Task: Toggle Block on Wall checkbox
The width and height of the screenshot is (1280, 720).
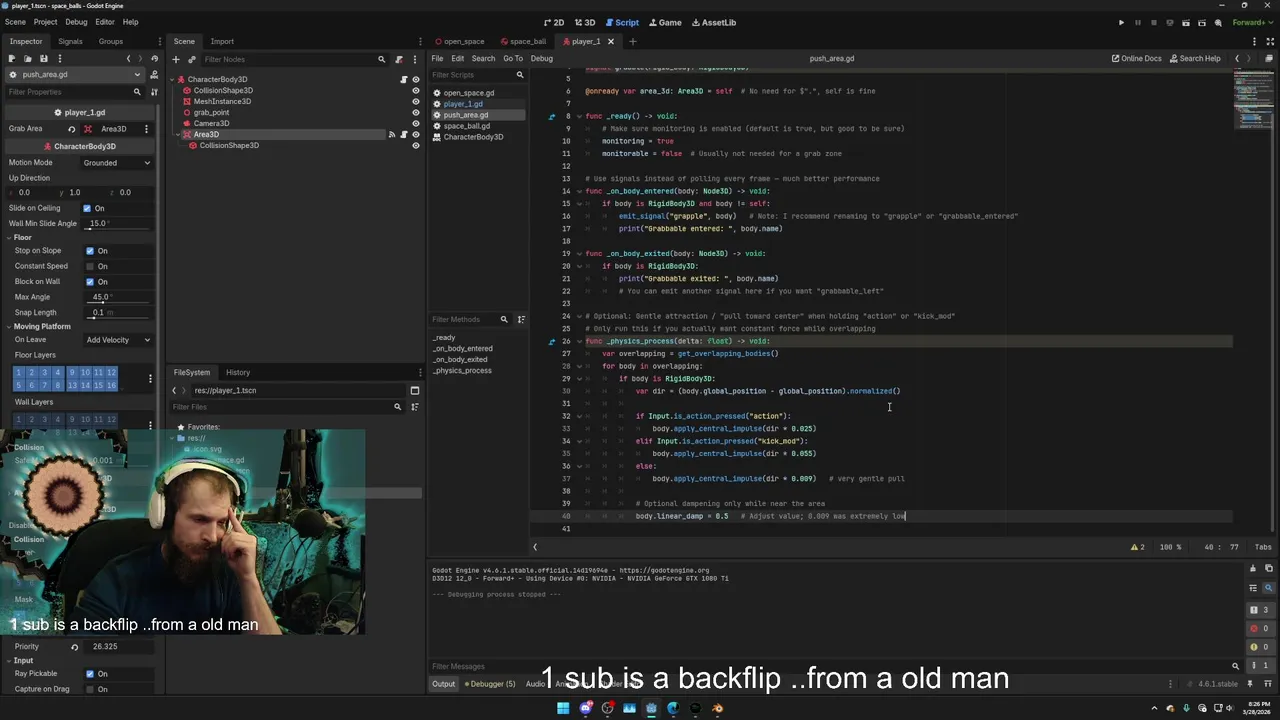Action: [x=90, y=282]
